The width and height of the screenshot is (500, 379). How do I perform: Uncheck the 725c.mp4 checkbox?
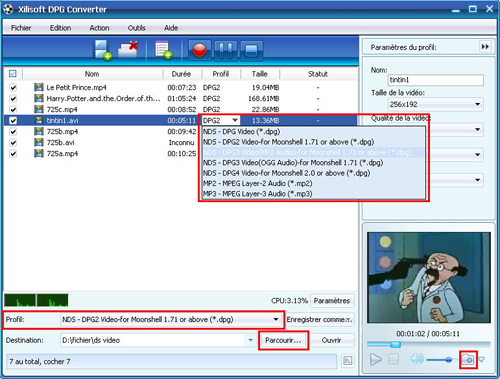tap(13, 110)
